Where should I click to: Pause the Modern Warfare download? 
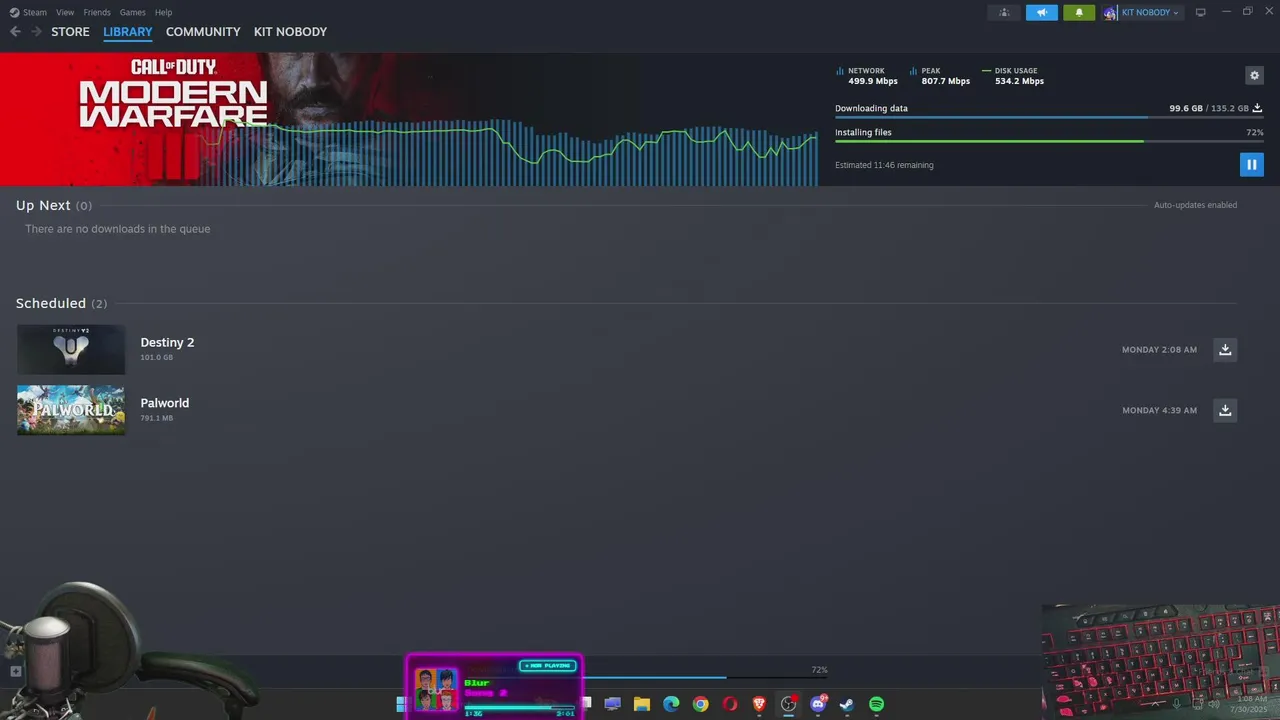tap(1251, 164)
